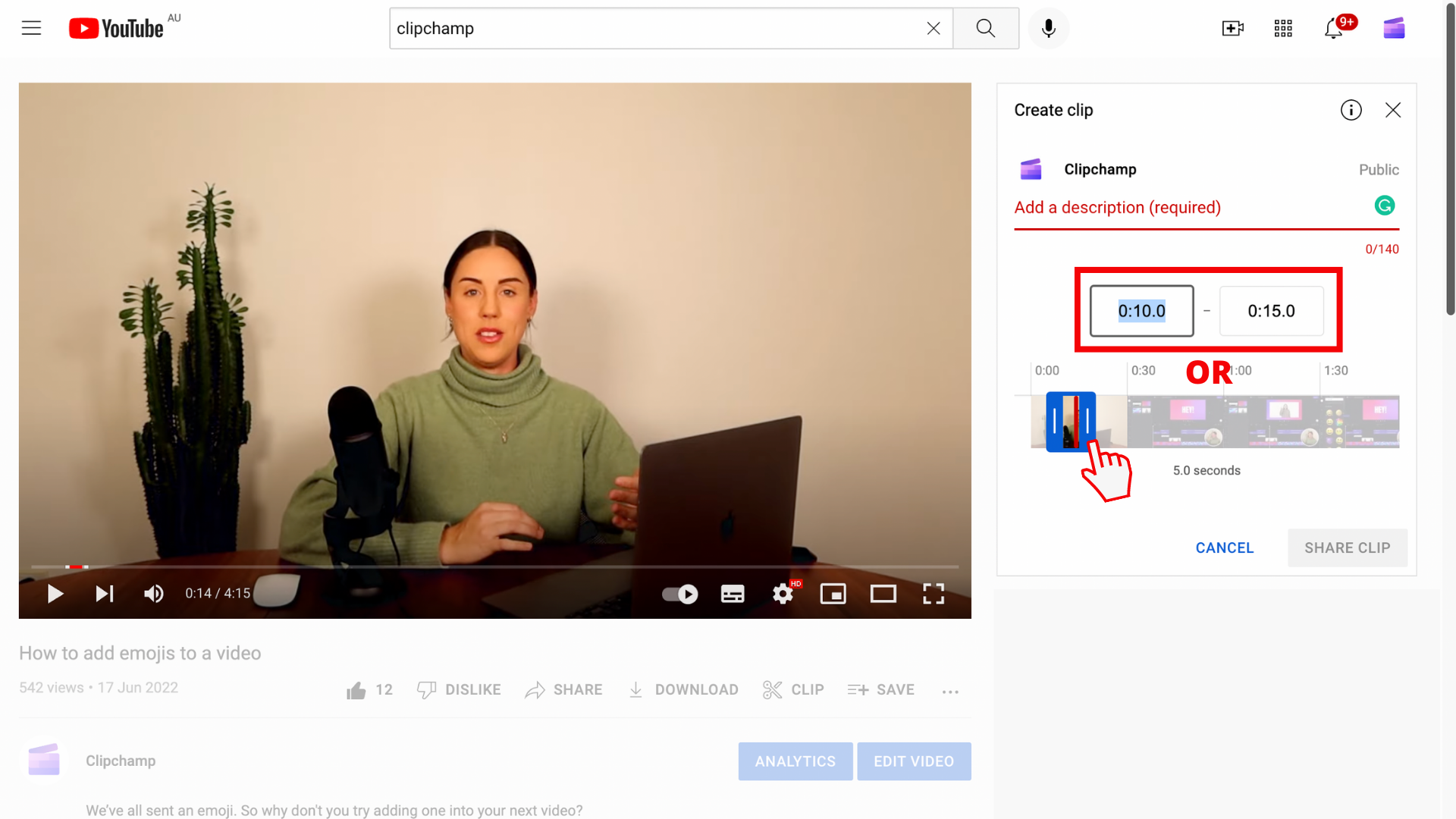Open the Clipchamp channel name link
The height and width of the screenshot is (819, 1456).
point(121,761)
